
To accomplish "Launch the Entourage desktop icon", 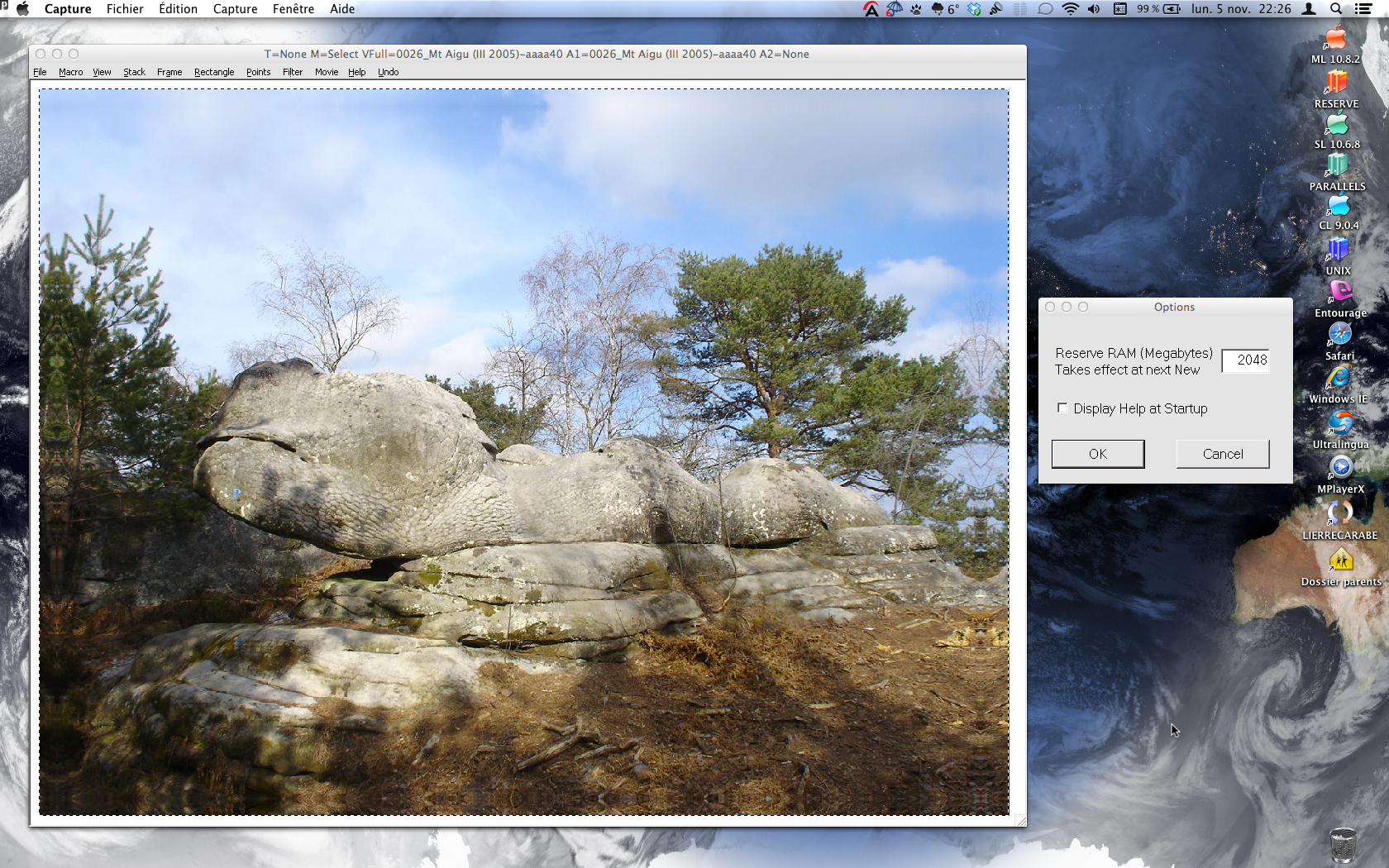I will (x=1339, y=292).
